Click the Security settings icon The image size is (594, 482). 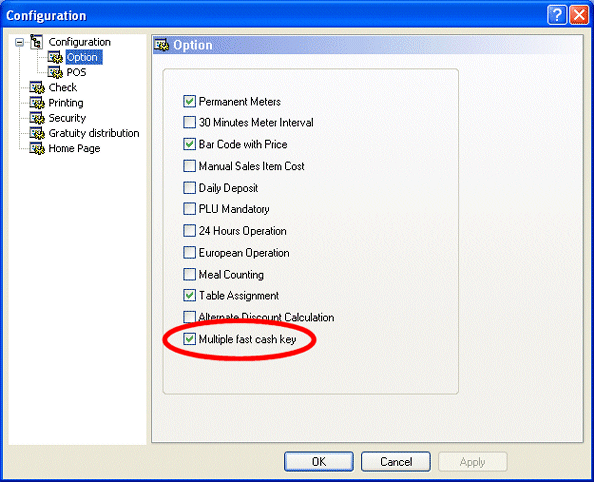click(x=37, y=118)
